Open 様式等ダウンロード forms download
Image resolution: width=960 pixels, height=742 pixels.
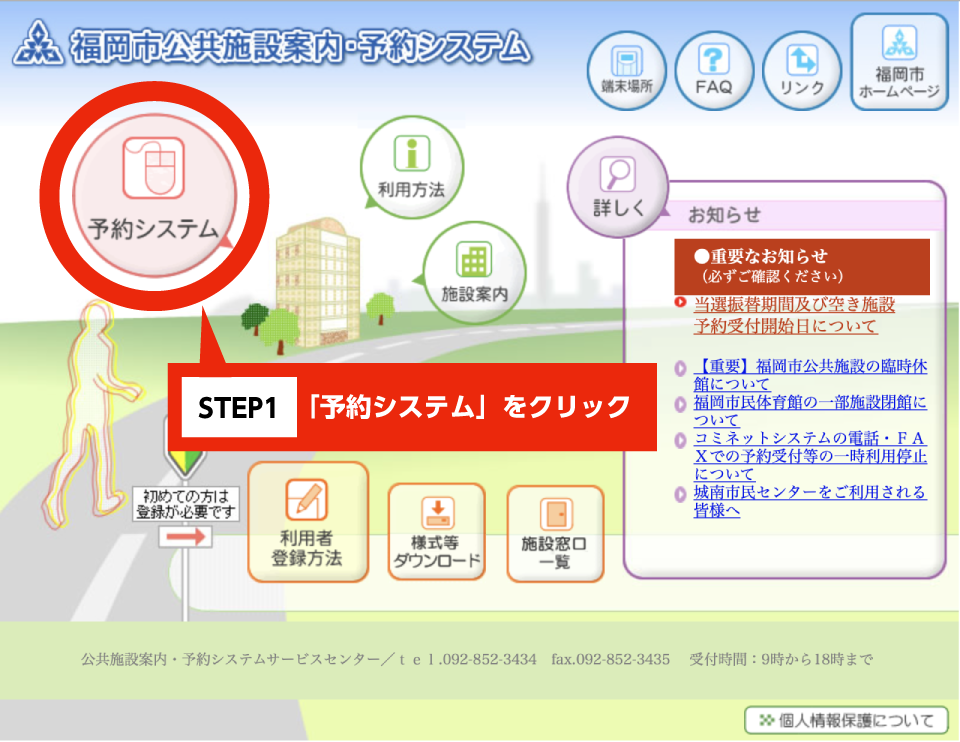coord(437,532)
